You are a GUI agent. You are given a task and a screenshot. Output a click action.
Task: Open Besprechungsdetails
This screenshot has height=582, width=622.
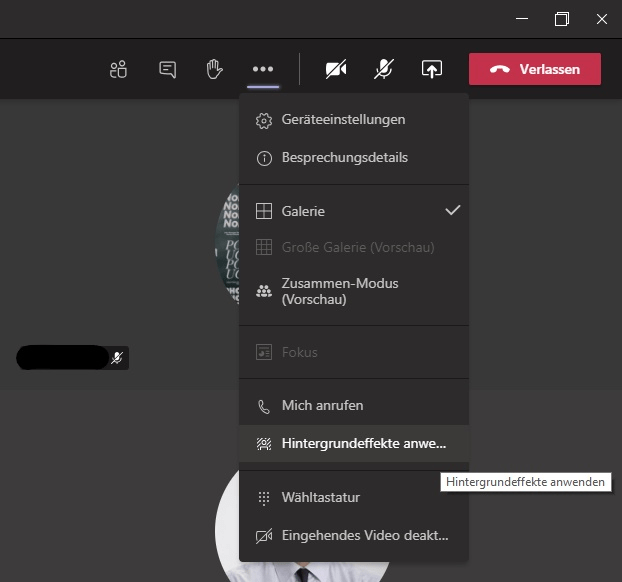tap(354, 158)
